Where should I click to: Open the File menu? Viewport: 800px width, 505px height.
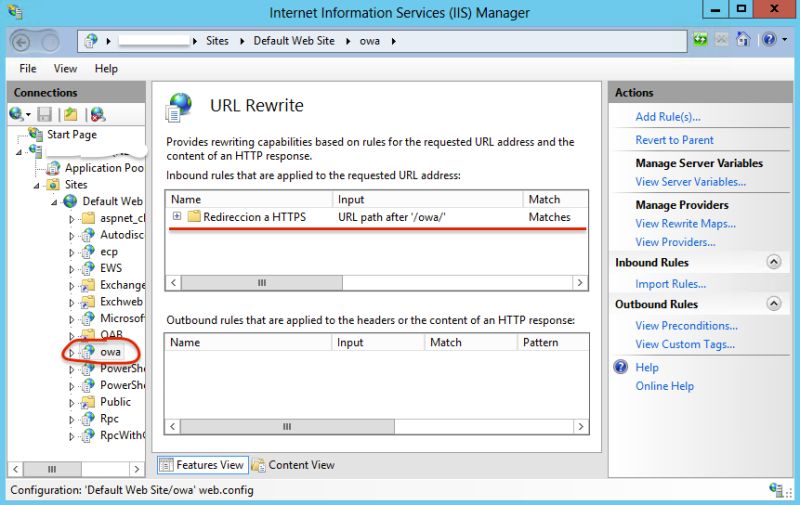click(28, 68)
